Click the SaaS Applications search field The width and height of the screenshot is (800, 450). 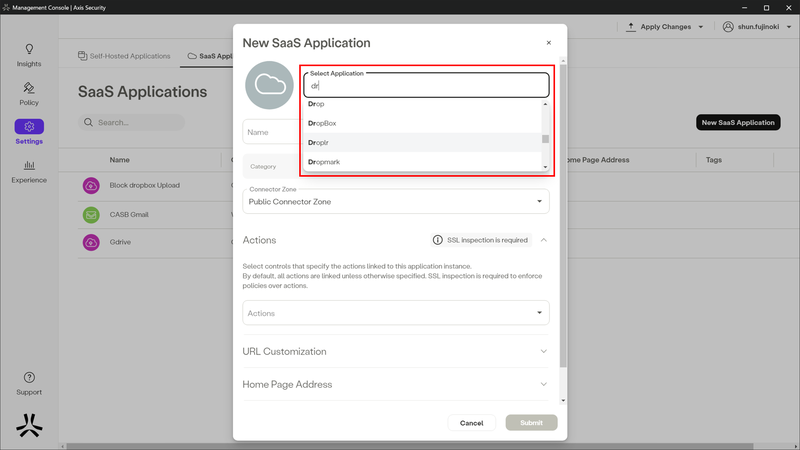coord(131,122)
